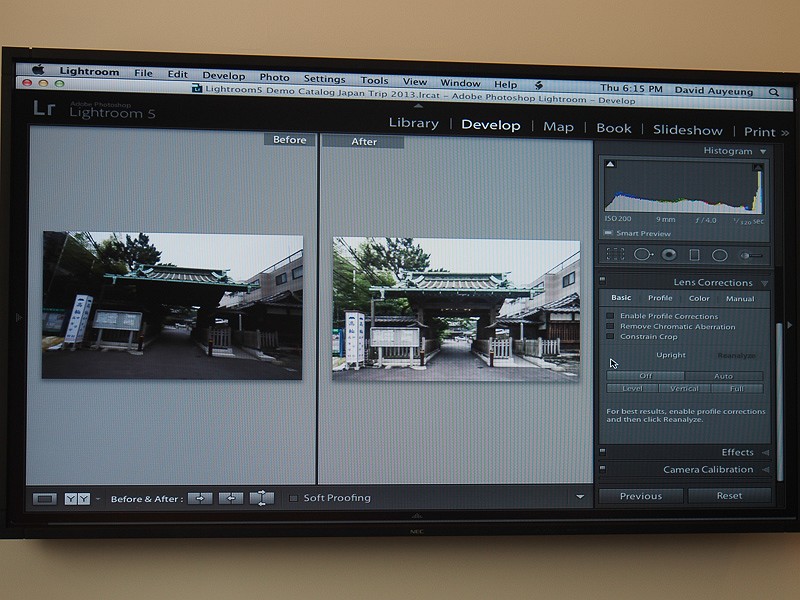Open the toolbar content dropdown arrow
800x600 pixels.
tap(580, 496)
